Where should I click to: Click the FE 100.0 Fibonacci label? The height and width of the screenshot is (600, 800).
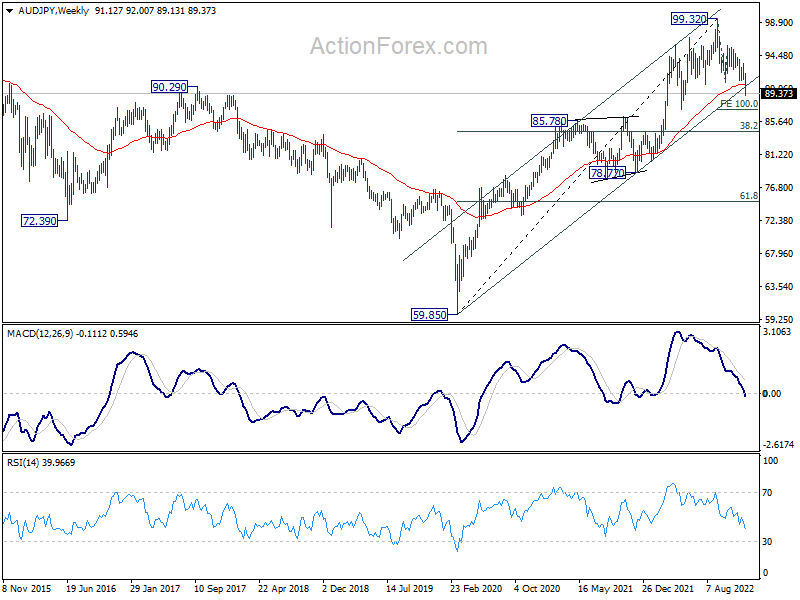tap(739, 104)
